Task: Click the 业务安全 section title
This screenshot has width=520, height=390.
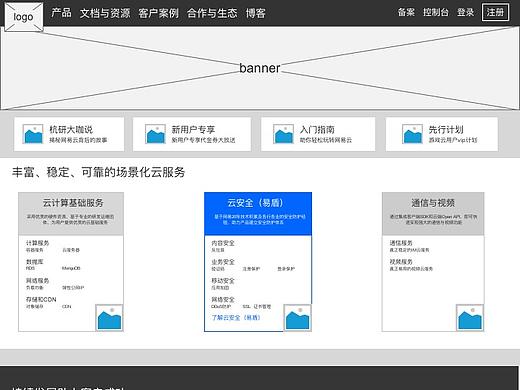Action: pyautogui.click(x=223, y=262)
